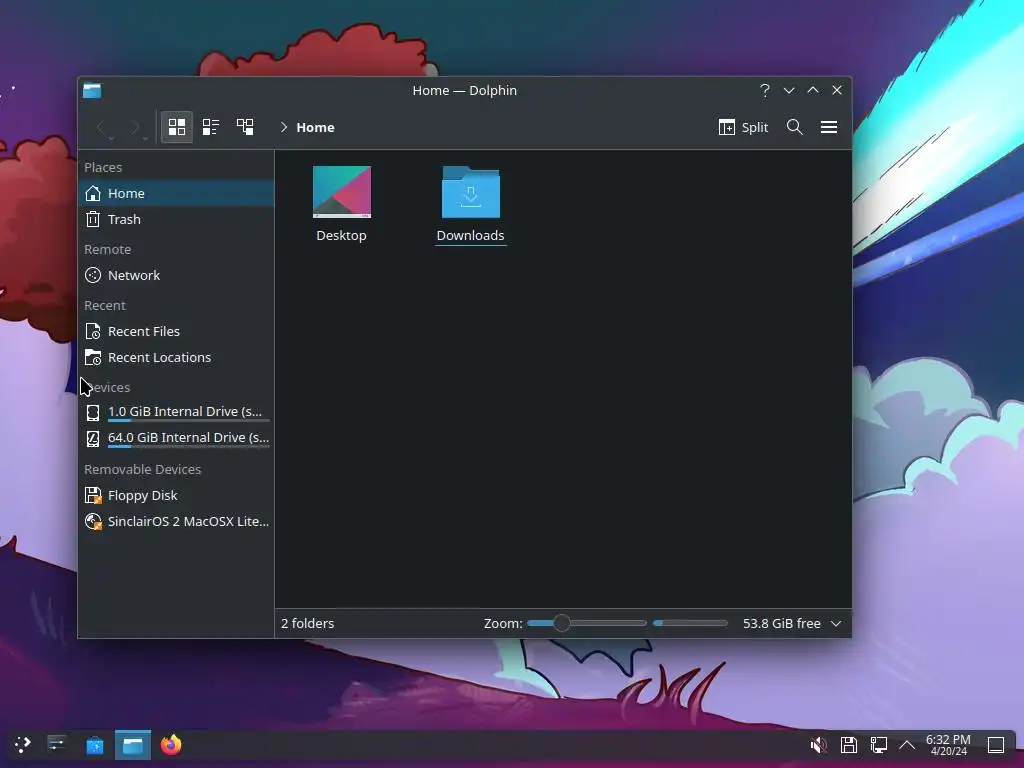
Task: Adjust the Zoom slider handle
Action: pos(562,623)
